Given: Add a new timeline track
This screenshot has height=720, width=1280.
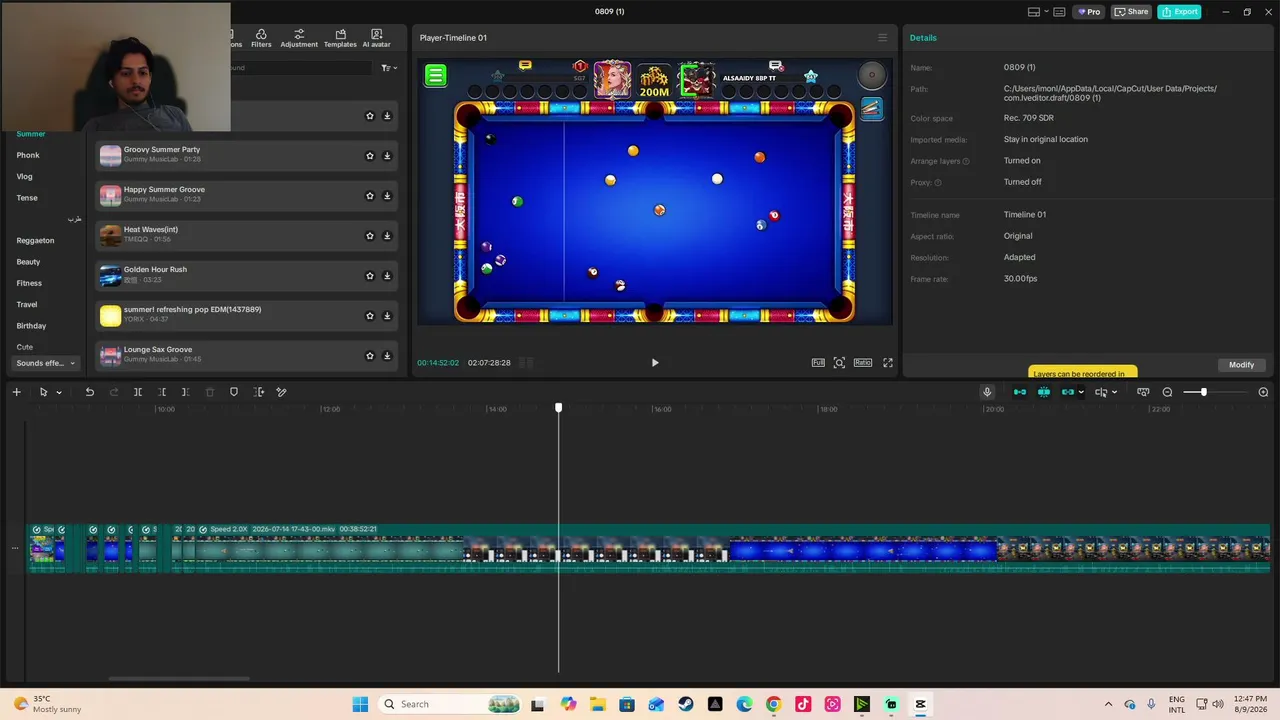Looking at the screenshot, I should [16, 392].
